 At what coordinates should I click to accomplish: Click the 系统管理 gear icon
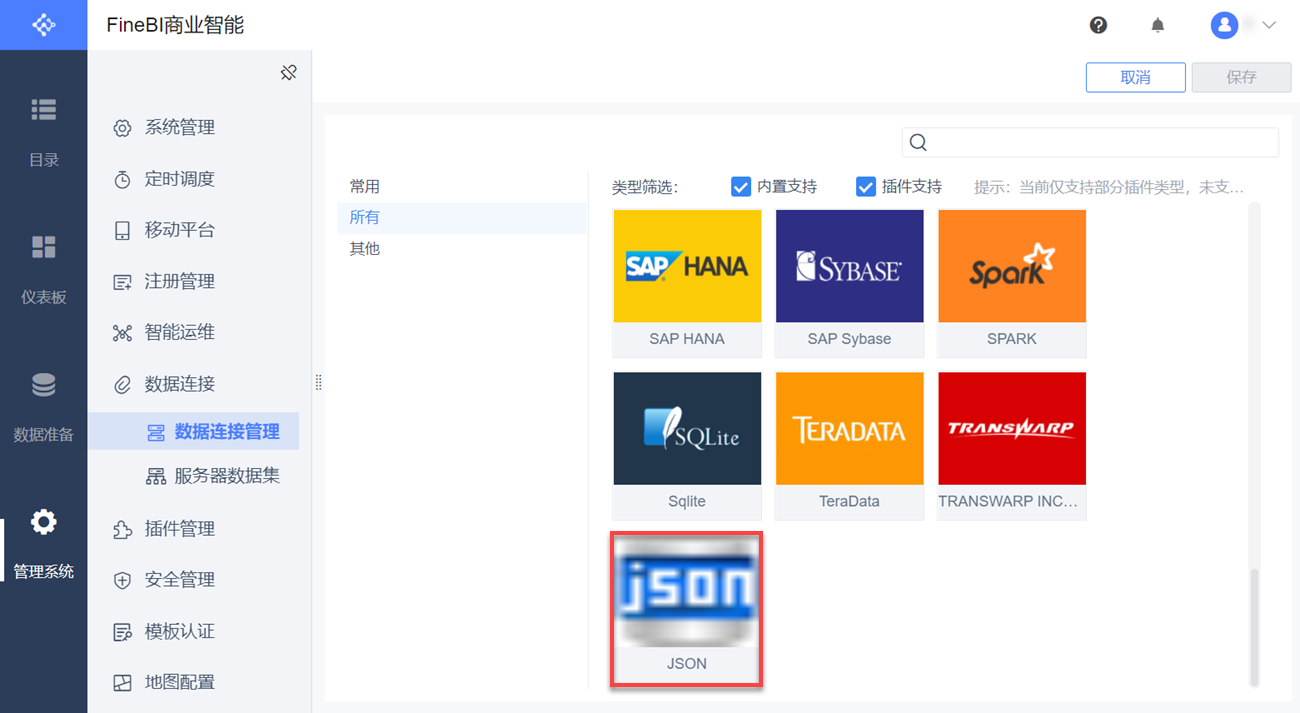click(122, 128)
